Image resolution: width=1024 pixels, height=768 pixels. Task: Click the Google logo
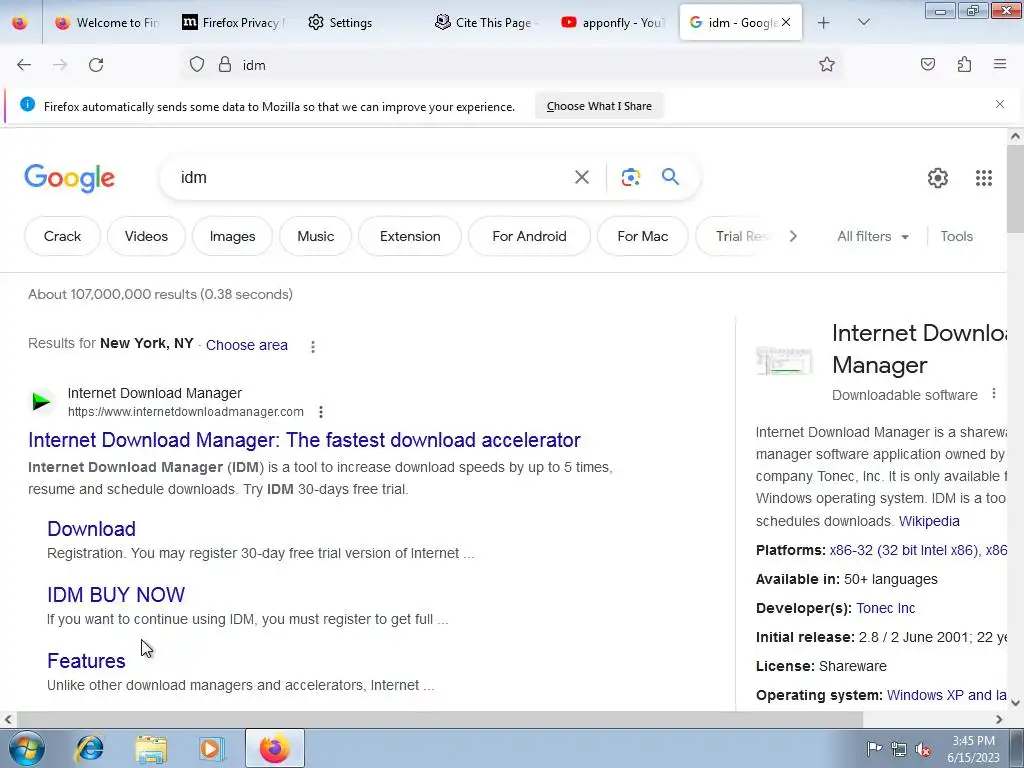click(69, 178)
